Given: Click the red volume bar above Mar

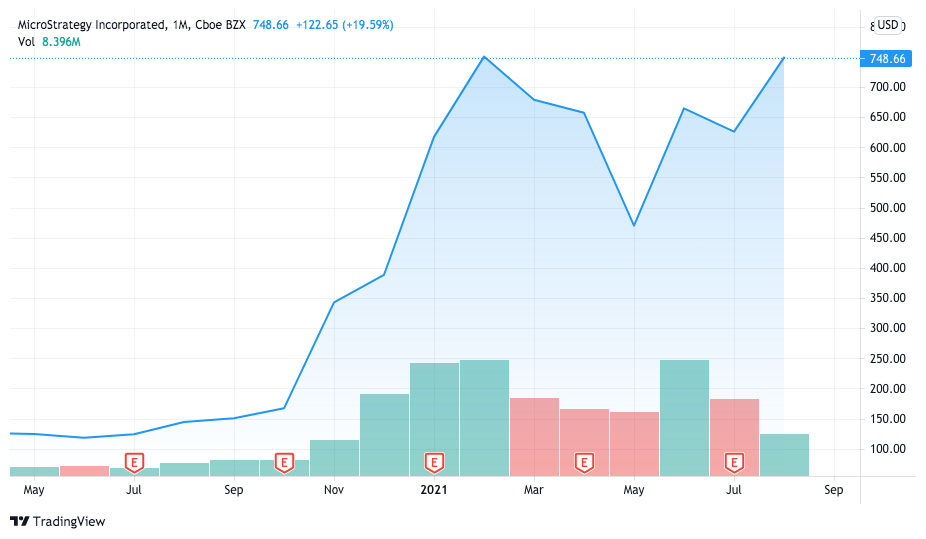Looking at the screenshot, I should (534, 435).
